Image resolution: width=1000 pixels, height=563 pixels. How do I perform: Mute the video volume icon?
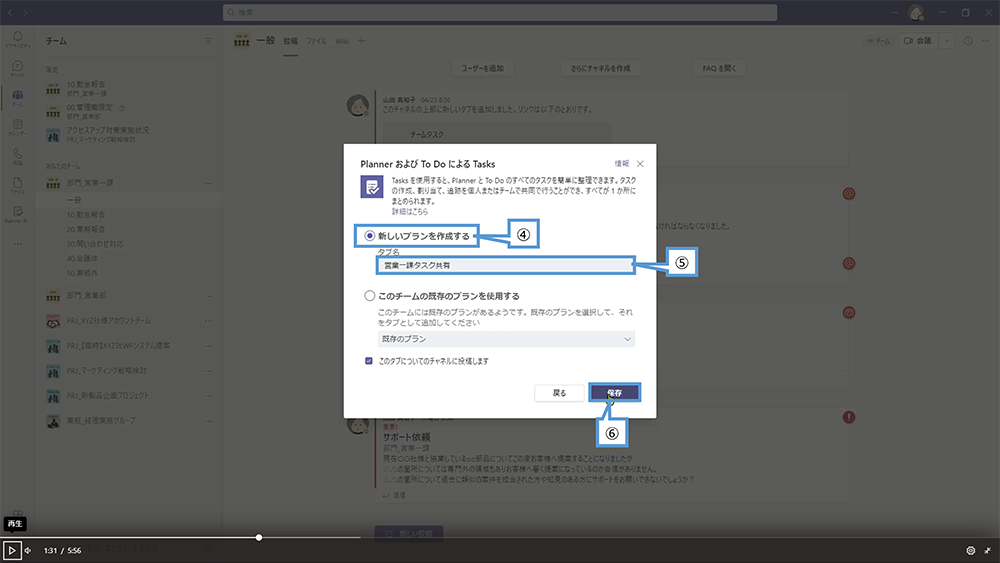coord(28,550)
